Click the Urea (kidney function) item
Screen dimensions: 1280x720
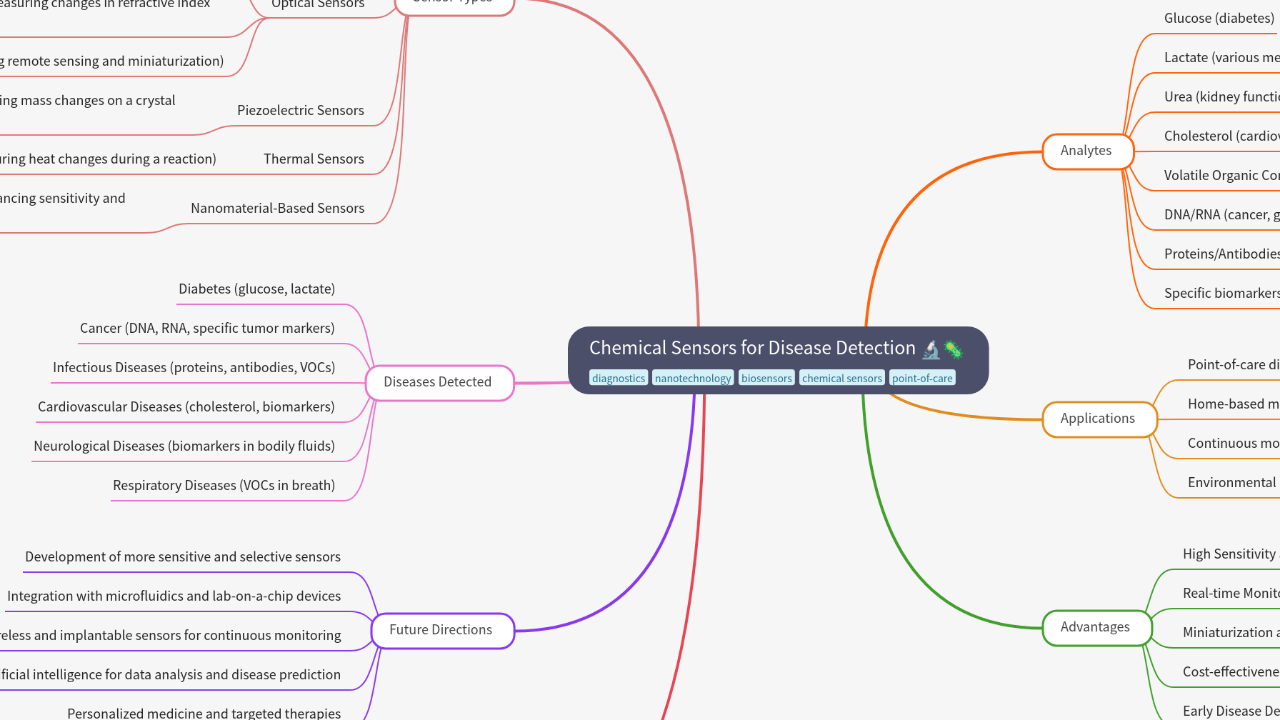[x=1221, y=97]
